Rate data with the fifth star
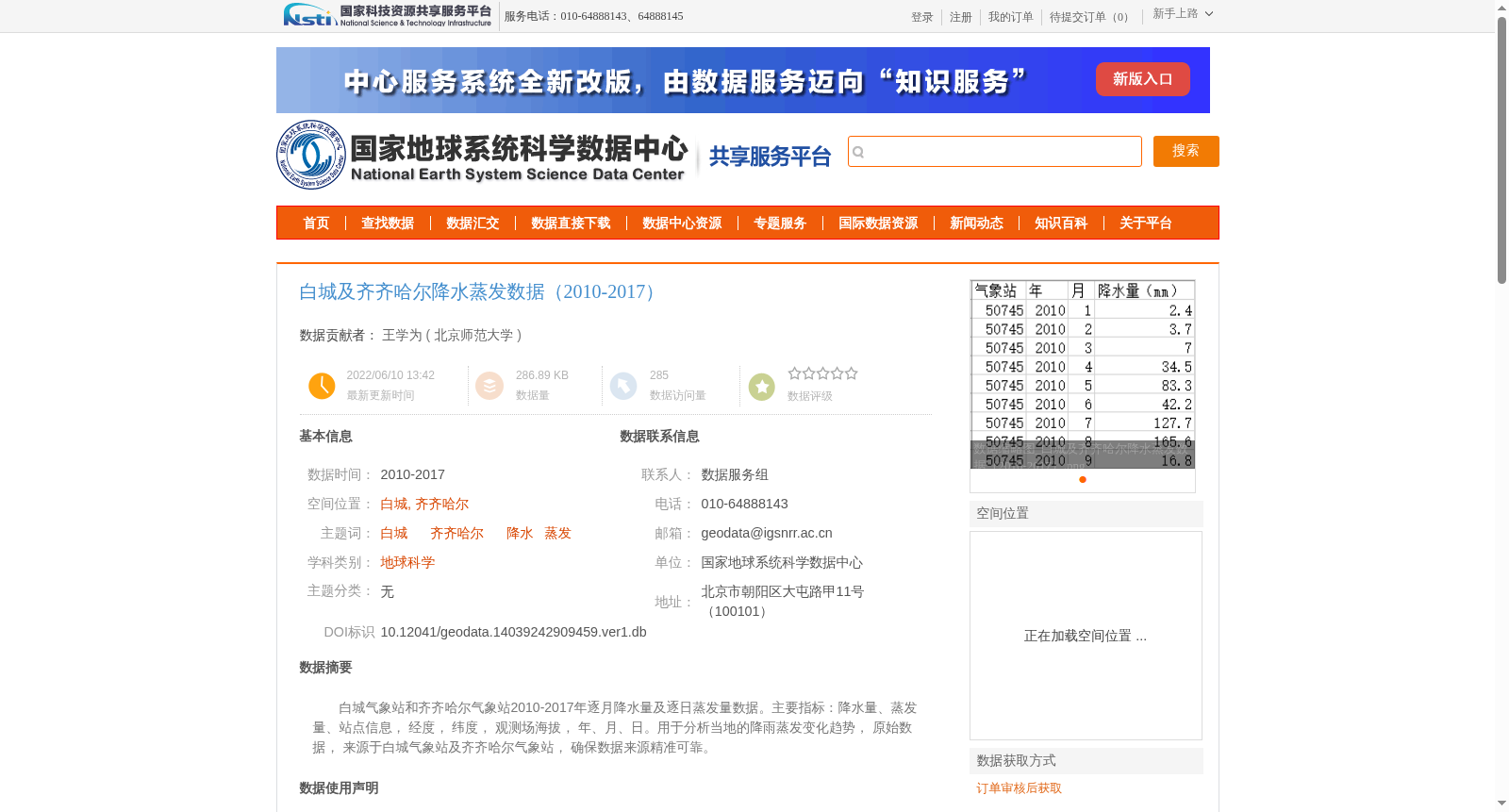 tap(851, 373)
